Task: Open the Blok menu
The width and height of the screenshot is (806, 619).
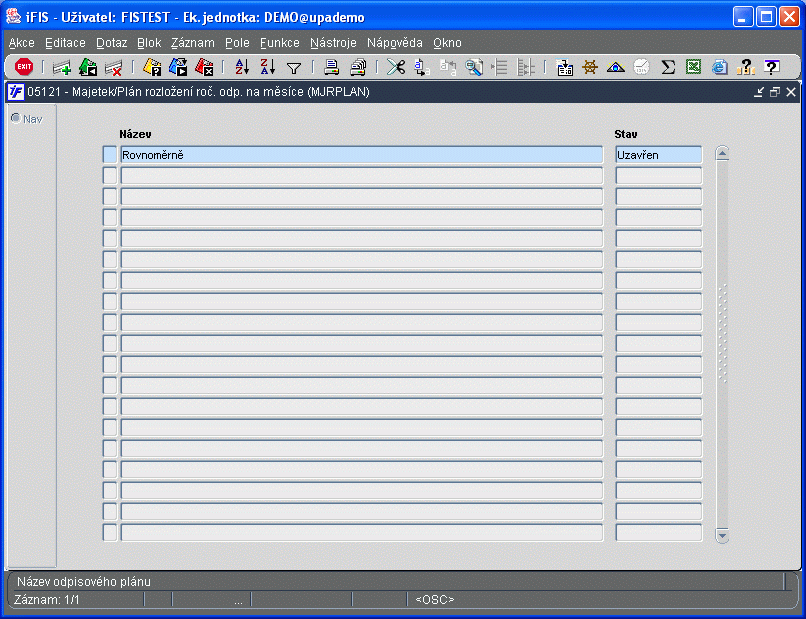Action: coord(149,43)
